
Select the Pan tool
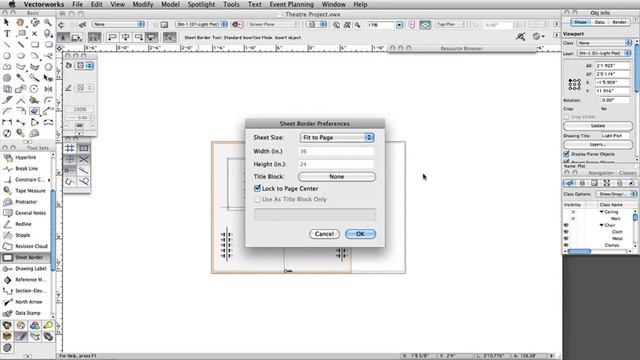coord(20,22)
